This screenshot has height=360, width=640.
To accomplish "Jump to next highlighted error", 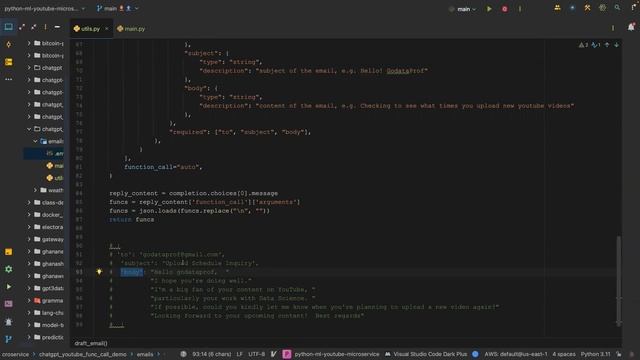I will coord(616,45).
